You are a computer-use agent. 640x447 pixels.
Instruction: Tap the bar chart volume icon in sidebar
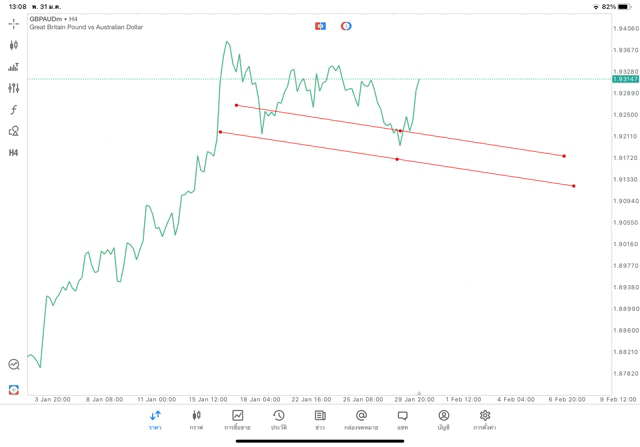[14, 67]
